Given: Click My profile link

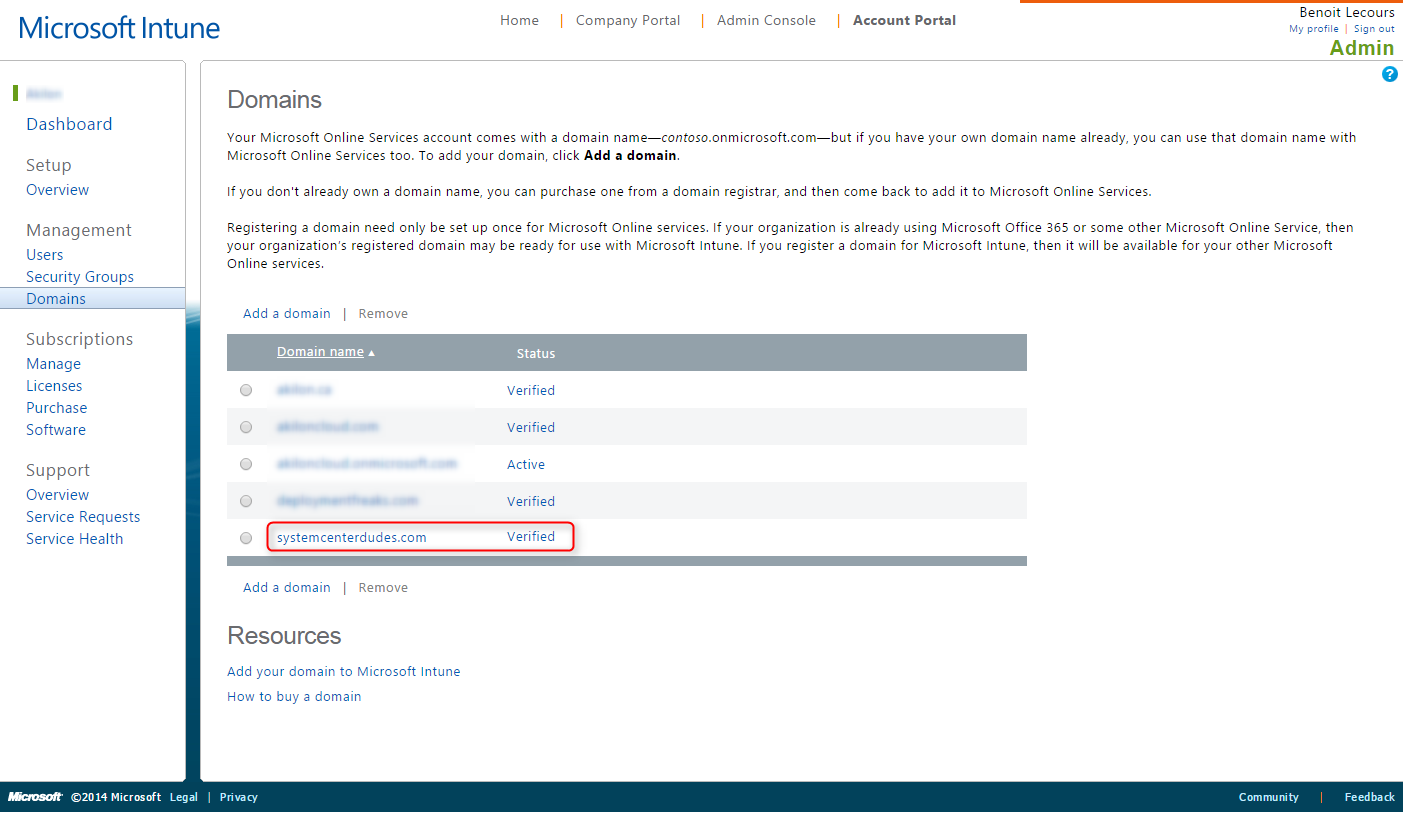Looking at the screenshot, I should point(1314,29).
